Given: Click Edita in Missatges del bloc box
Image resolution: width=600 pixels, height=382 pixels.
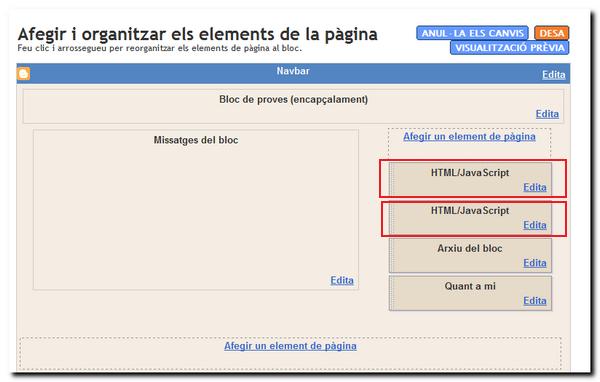Looking at the screenshot, I should click(x=342, y=280).
